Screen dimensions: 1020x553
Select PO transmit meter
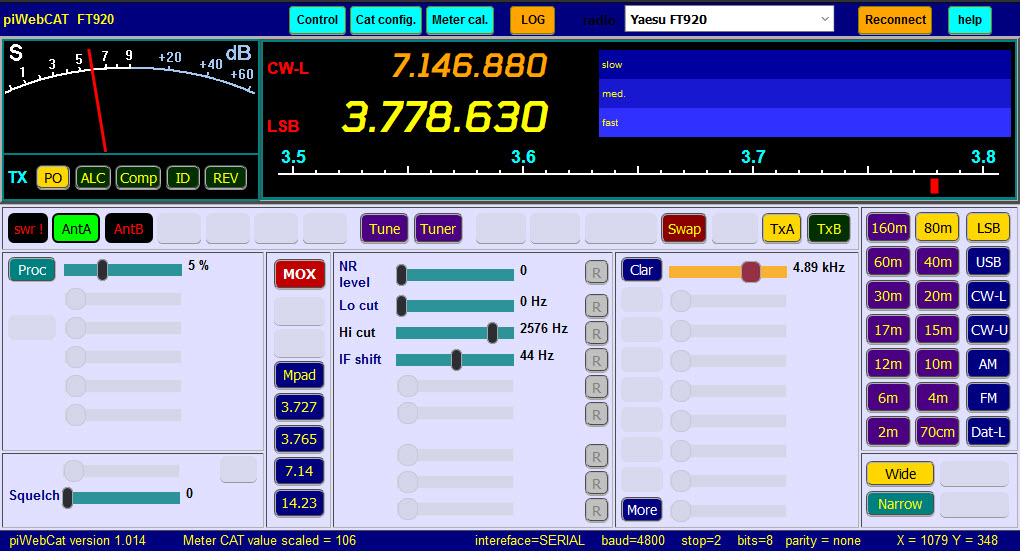pyautogui.click(x=53, y=178)
